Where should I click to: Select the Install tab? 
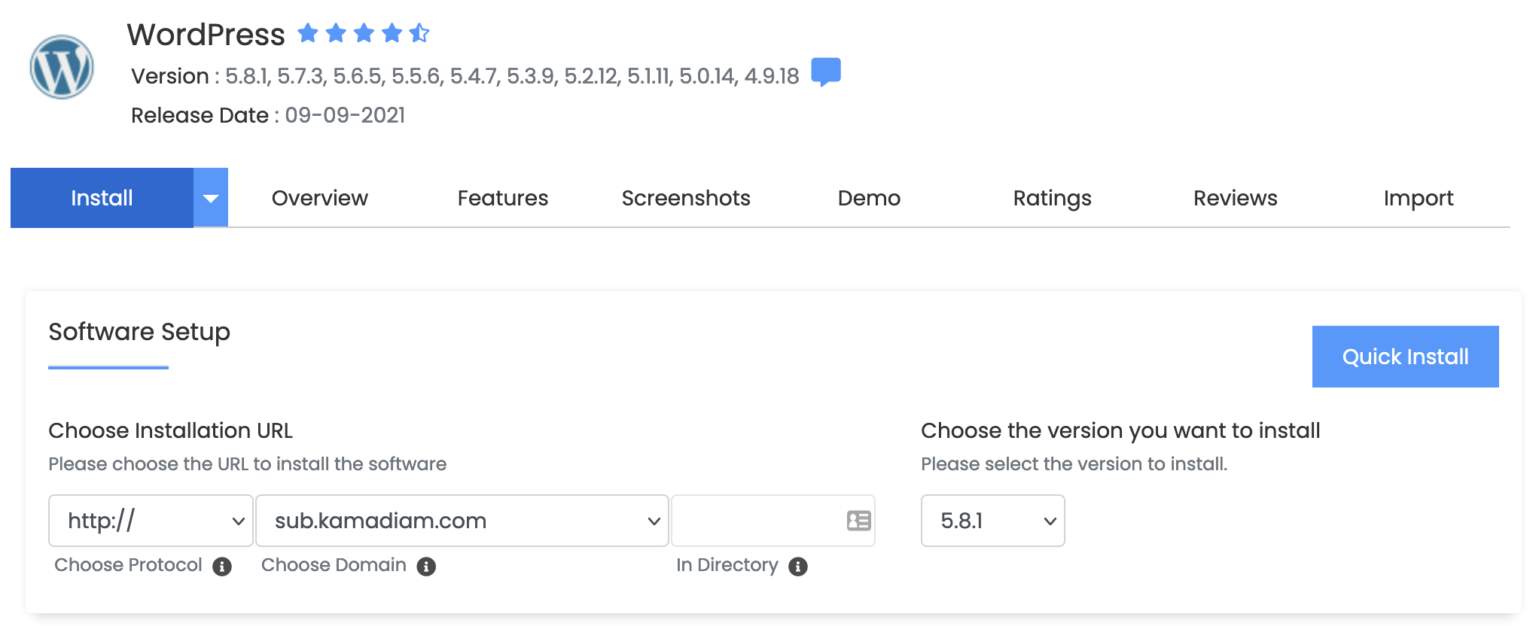[102, 198]
